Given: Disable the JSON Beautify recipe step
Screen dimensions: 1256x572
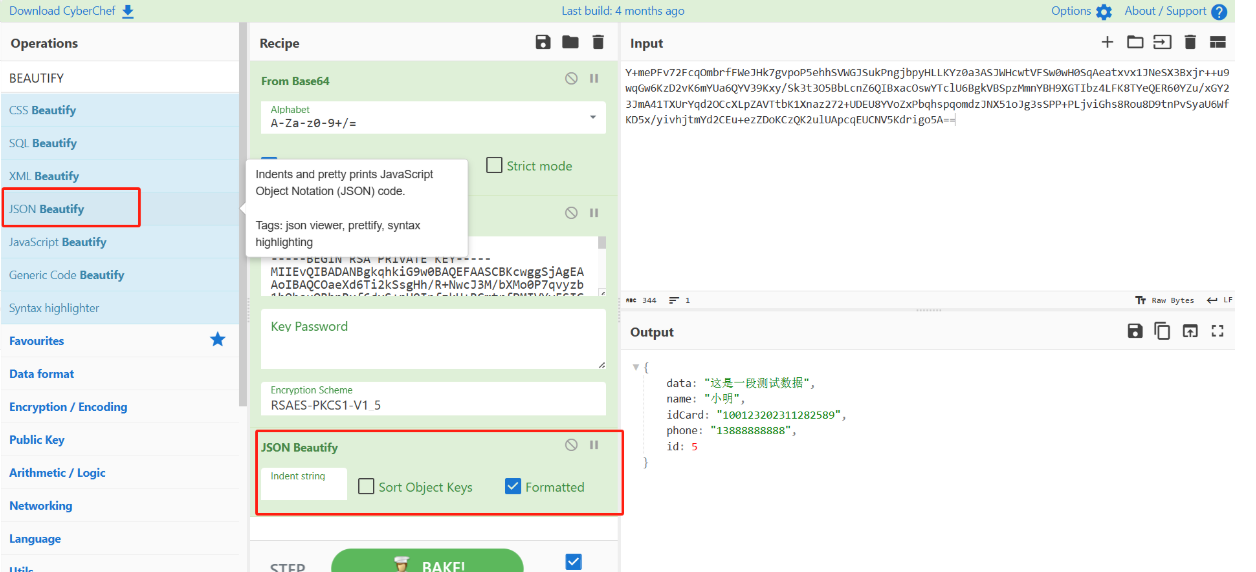Looking at the screenshot, I should tap(571, 445).
